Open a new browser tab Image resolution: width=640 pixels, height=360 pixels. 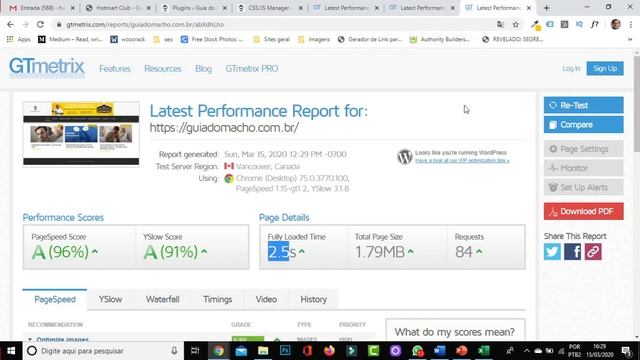click(x=546, y=8)
